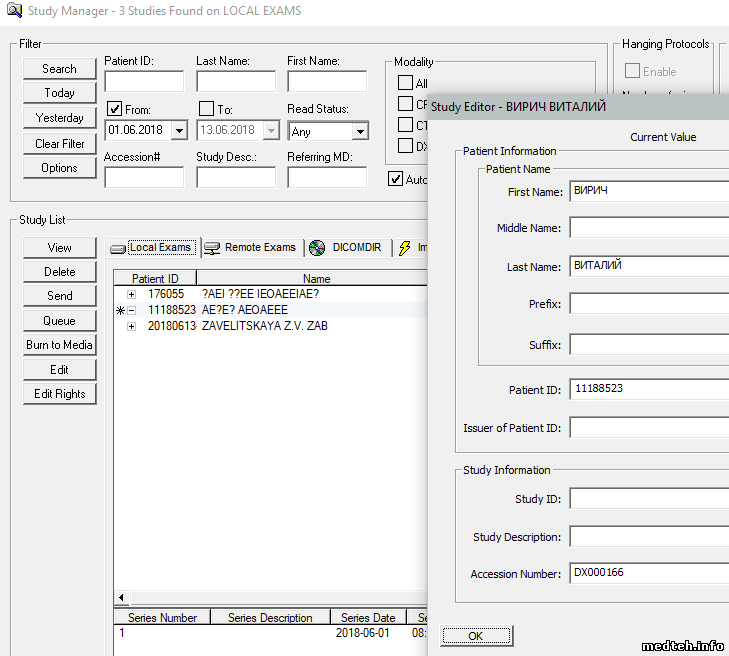Click the Remote Exams network computer icon
The width and height of the screenshot is (729, 656).
(212, 248)
